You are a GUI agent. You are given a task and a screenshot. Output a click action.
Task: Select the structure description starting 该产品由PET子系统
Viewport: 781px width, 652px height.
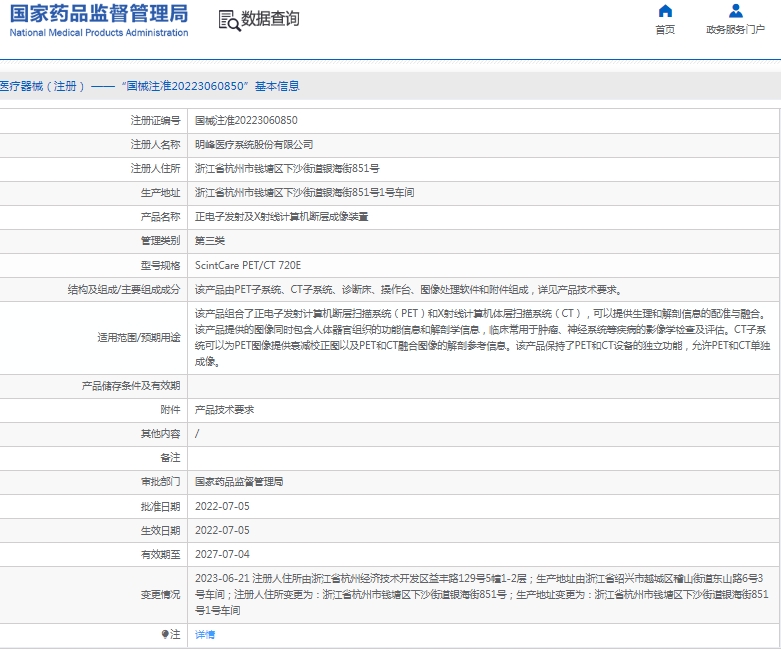click(x=408, y=289)
